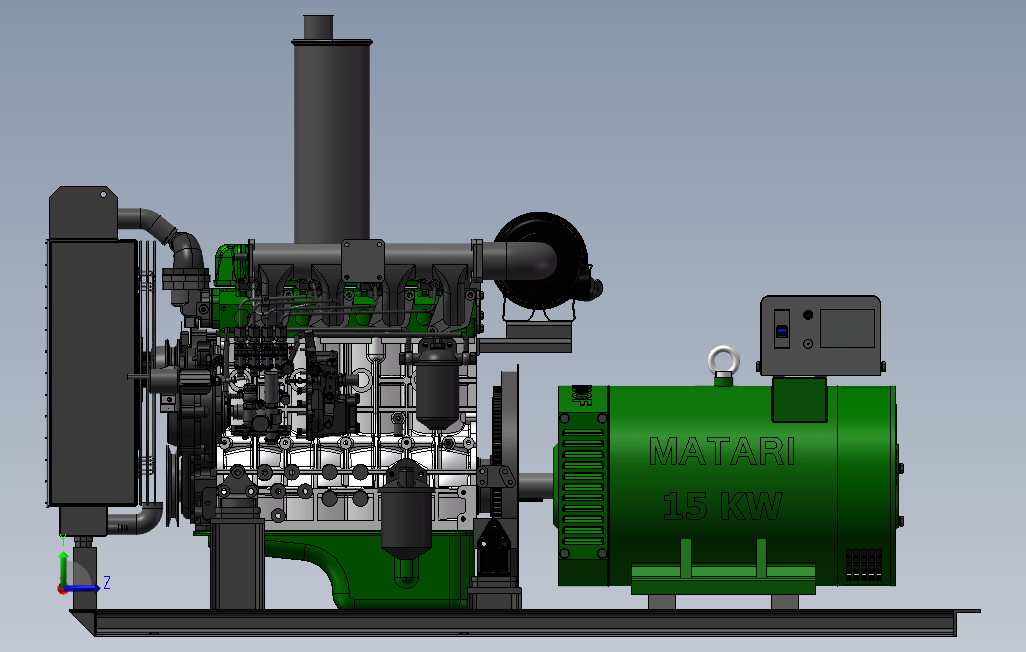1026x652 pixels.
Task: Select the control panel box
Action: 821,336
